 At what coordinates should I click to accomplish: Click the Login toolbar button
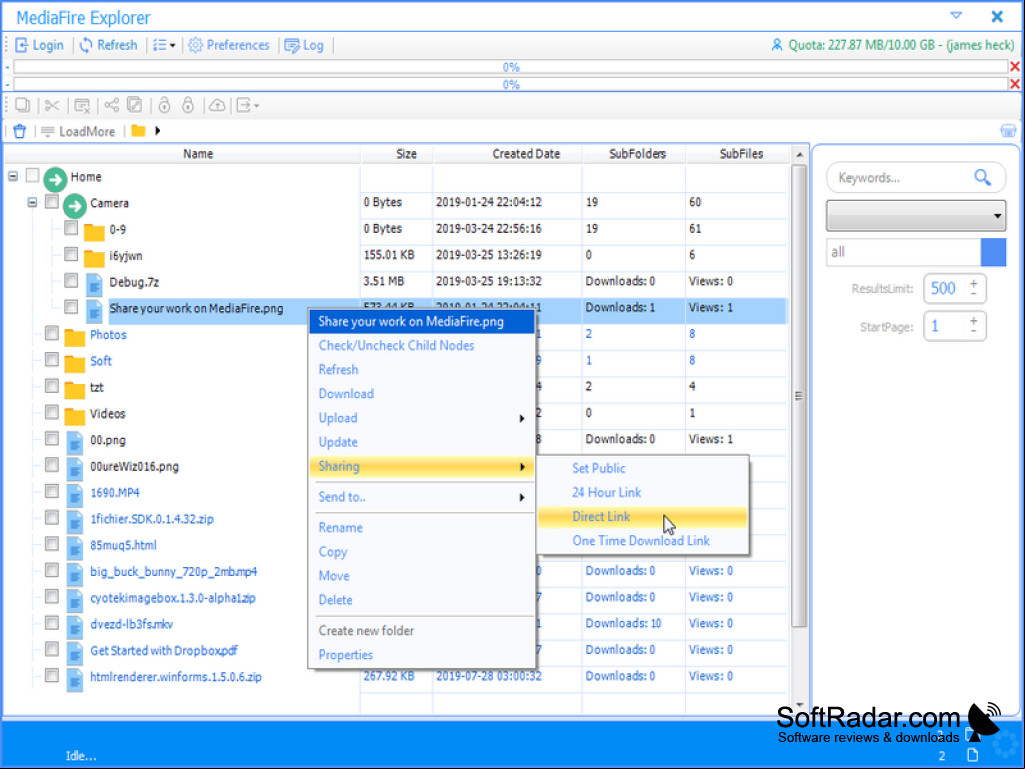click(x=40, y=45)
